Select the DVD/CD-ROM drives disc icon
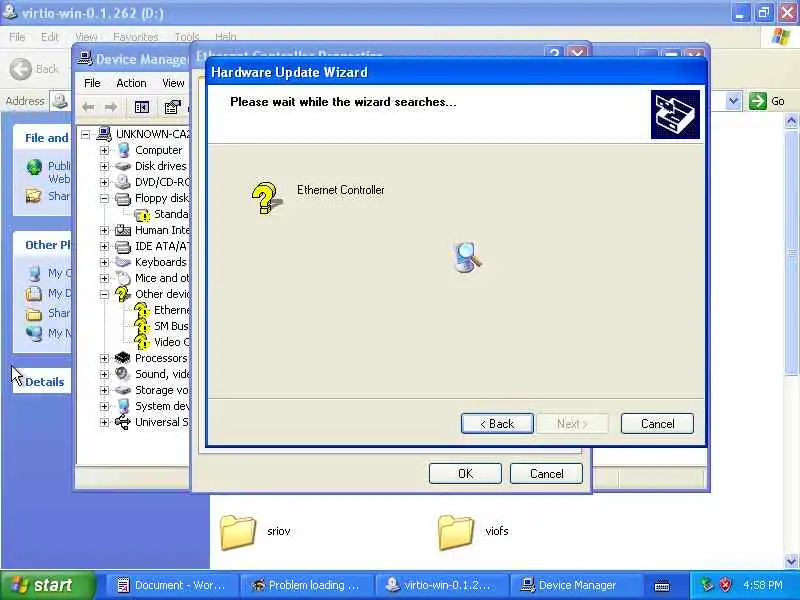This screenshot has height=600, width=800. point(122,182)
